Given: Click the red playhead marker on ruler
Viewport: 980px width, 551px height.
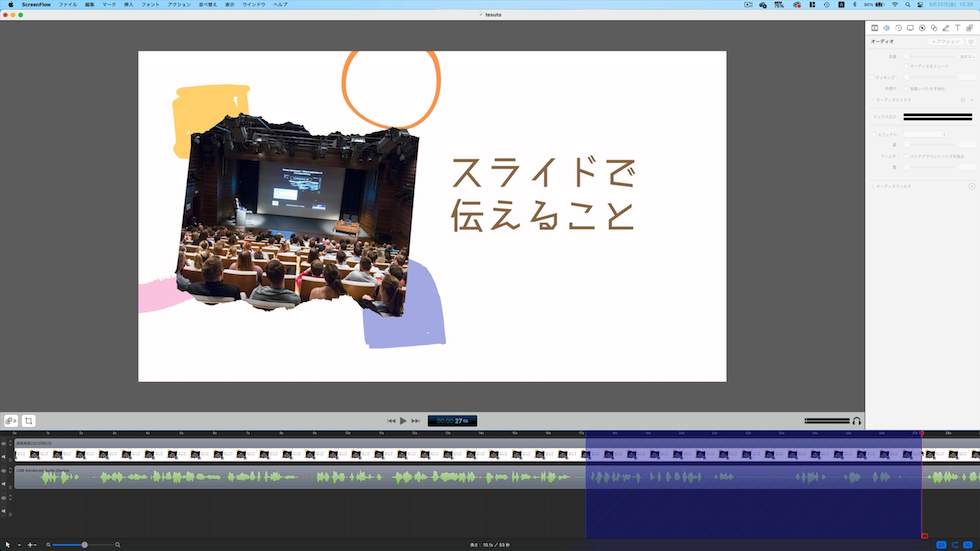Looking at the screenshot, I should click(922, 433).
